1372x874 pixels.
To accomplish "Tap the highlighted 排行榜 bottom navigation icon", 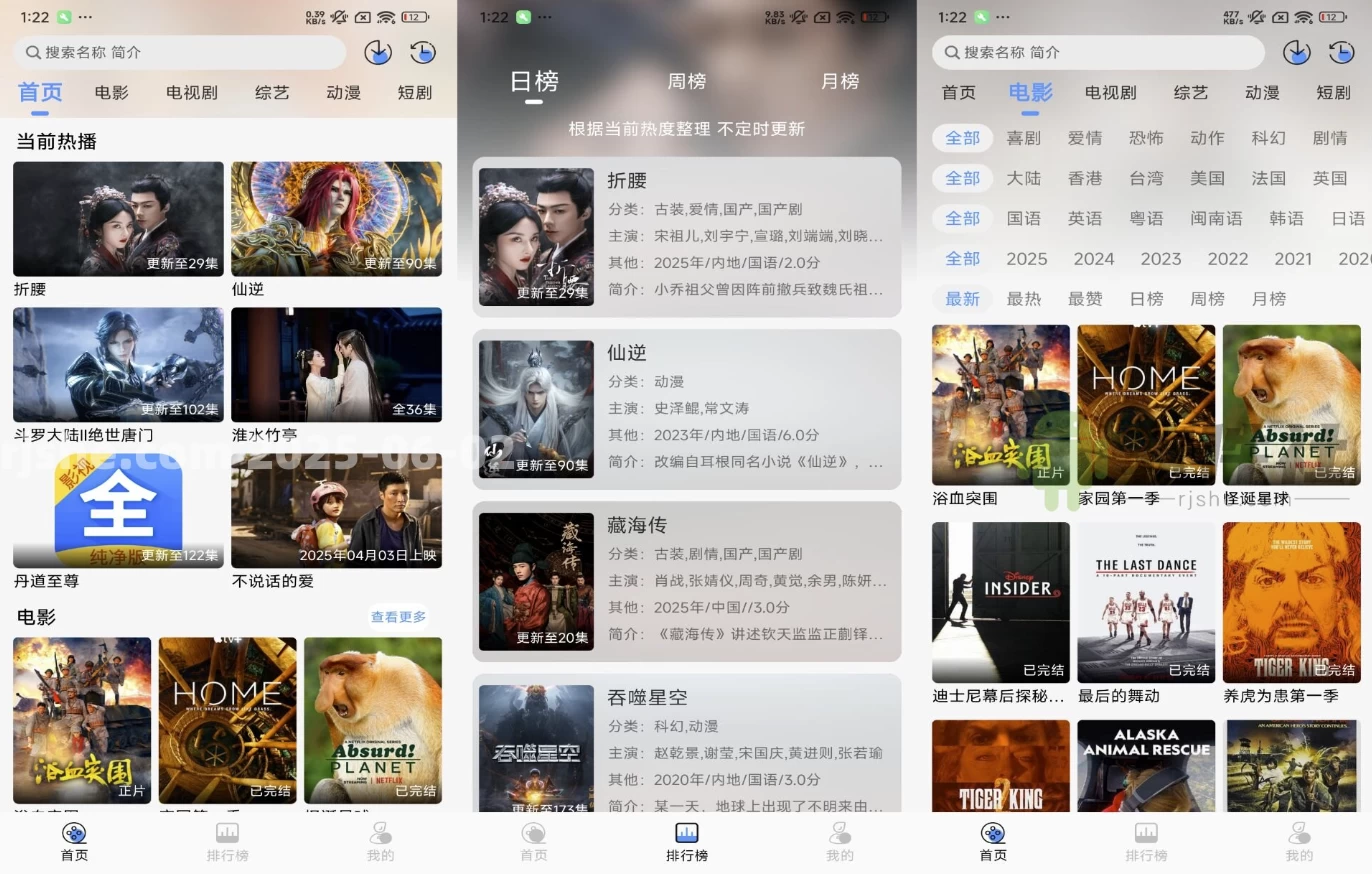I will (687, 833).
